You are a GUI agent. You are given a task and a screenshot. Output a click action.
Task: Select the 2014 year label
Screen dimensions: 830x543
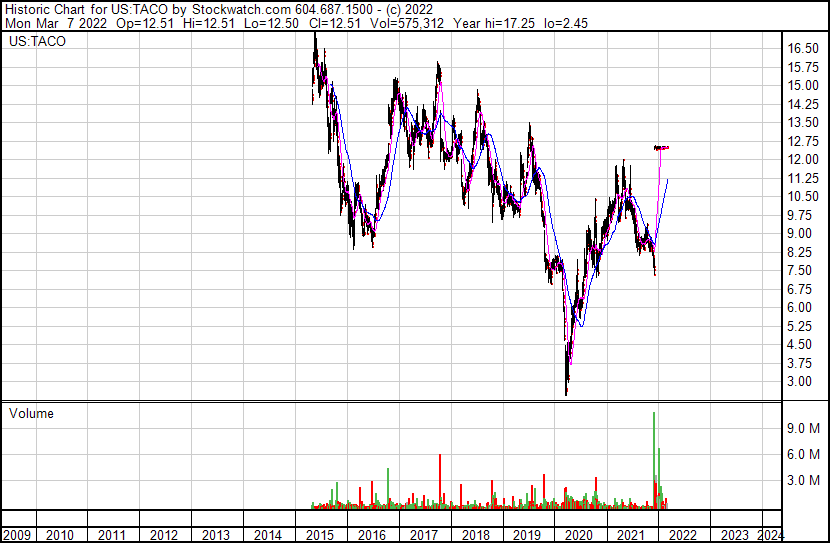(267, 535)
